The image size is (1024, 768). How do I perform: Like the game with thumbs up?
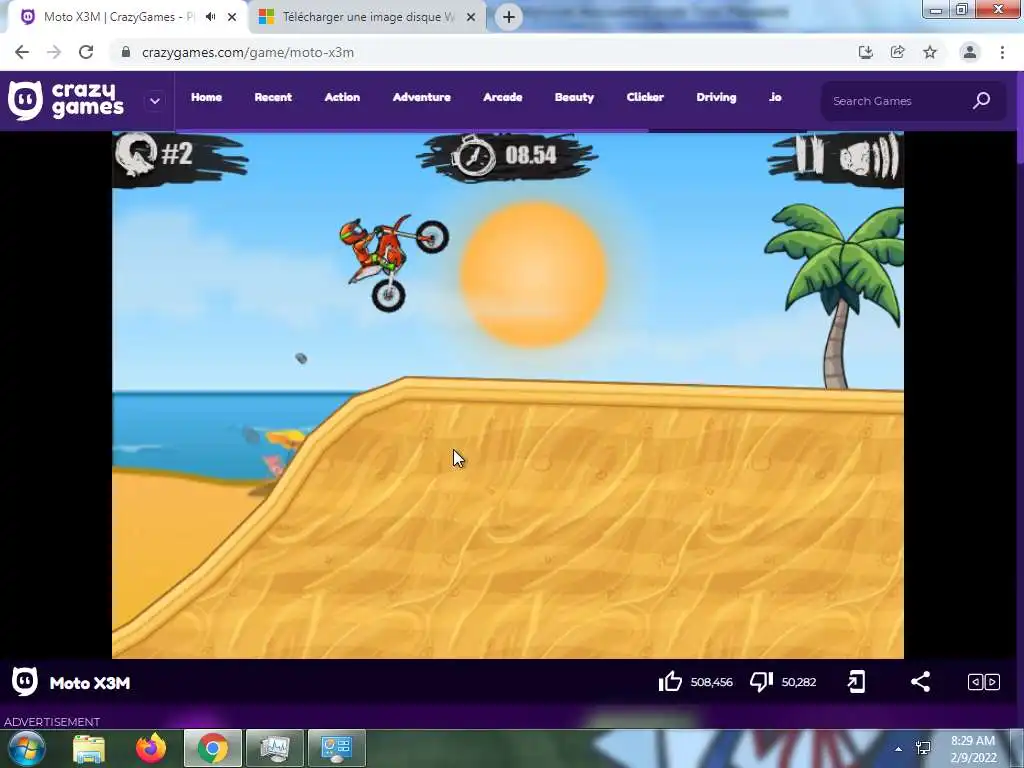point(670,682)
